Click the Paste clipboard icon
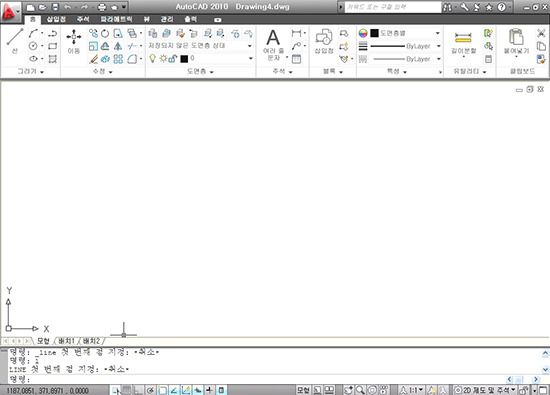 516,41
